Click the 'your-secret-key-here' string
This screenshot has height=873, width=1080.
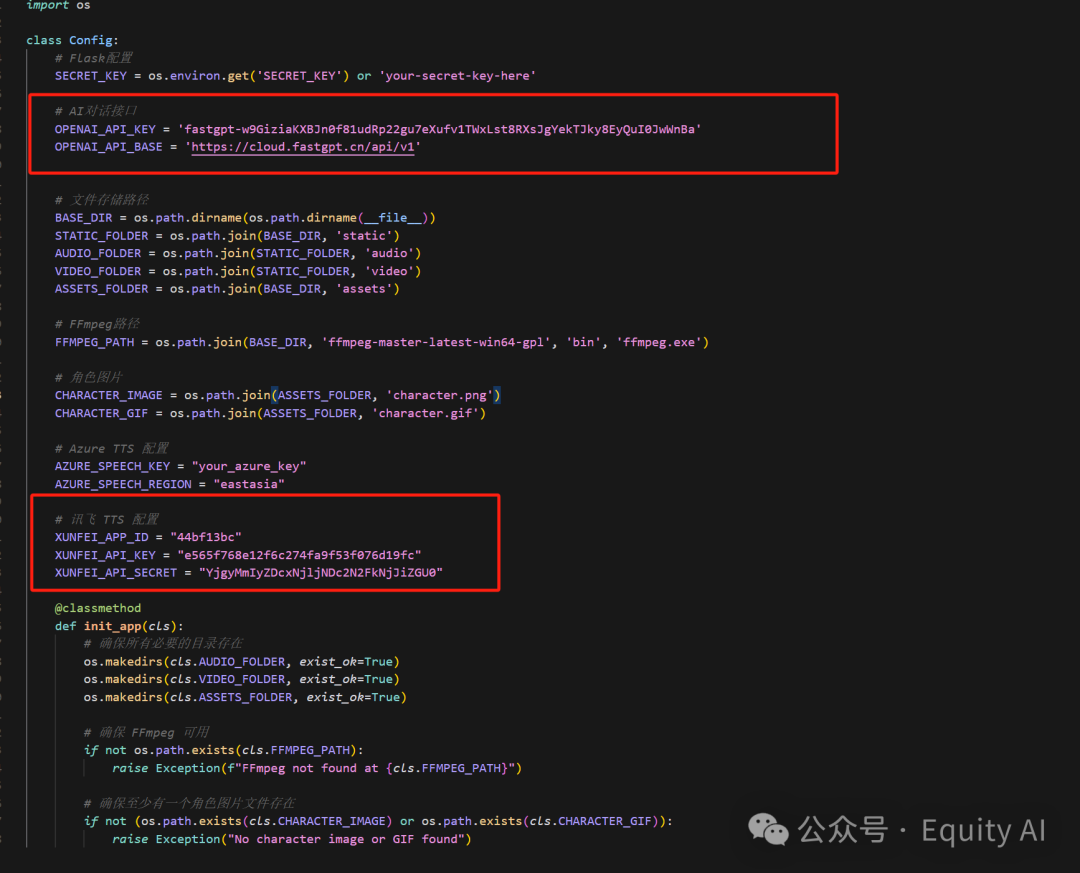click(457, 76)
